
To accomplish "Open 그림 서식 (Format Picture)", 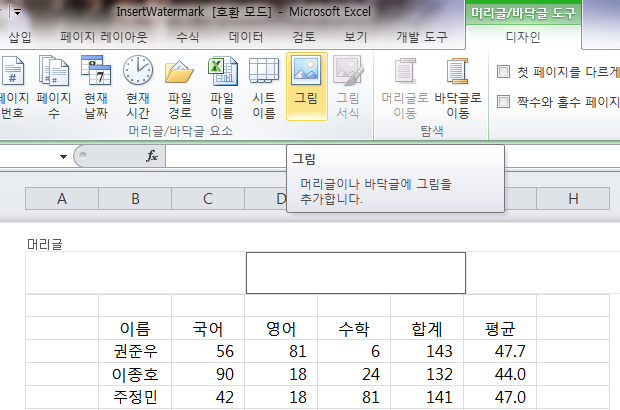I will coord(348,87).
